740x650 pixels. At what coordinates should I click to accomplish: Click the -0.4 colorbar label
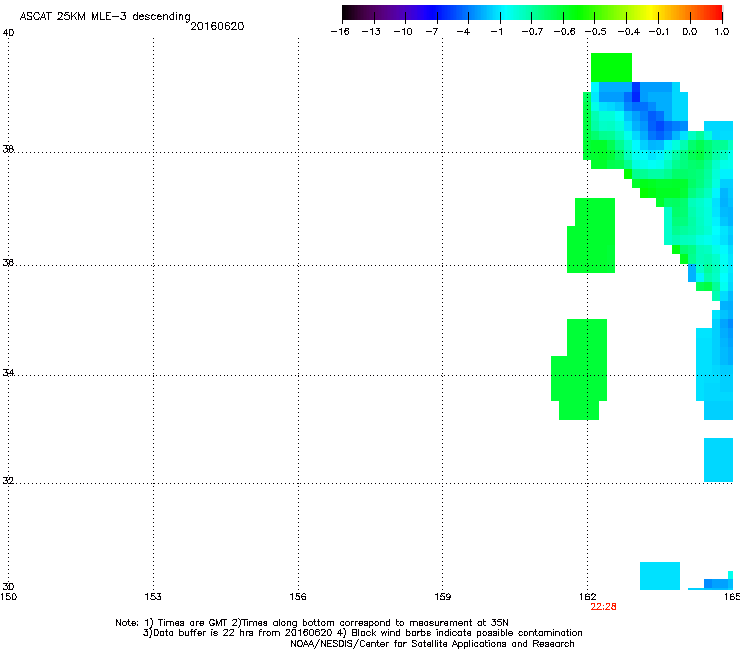click(x=629, y=32)
